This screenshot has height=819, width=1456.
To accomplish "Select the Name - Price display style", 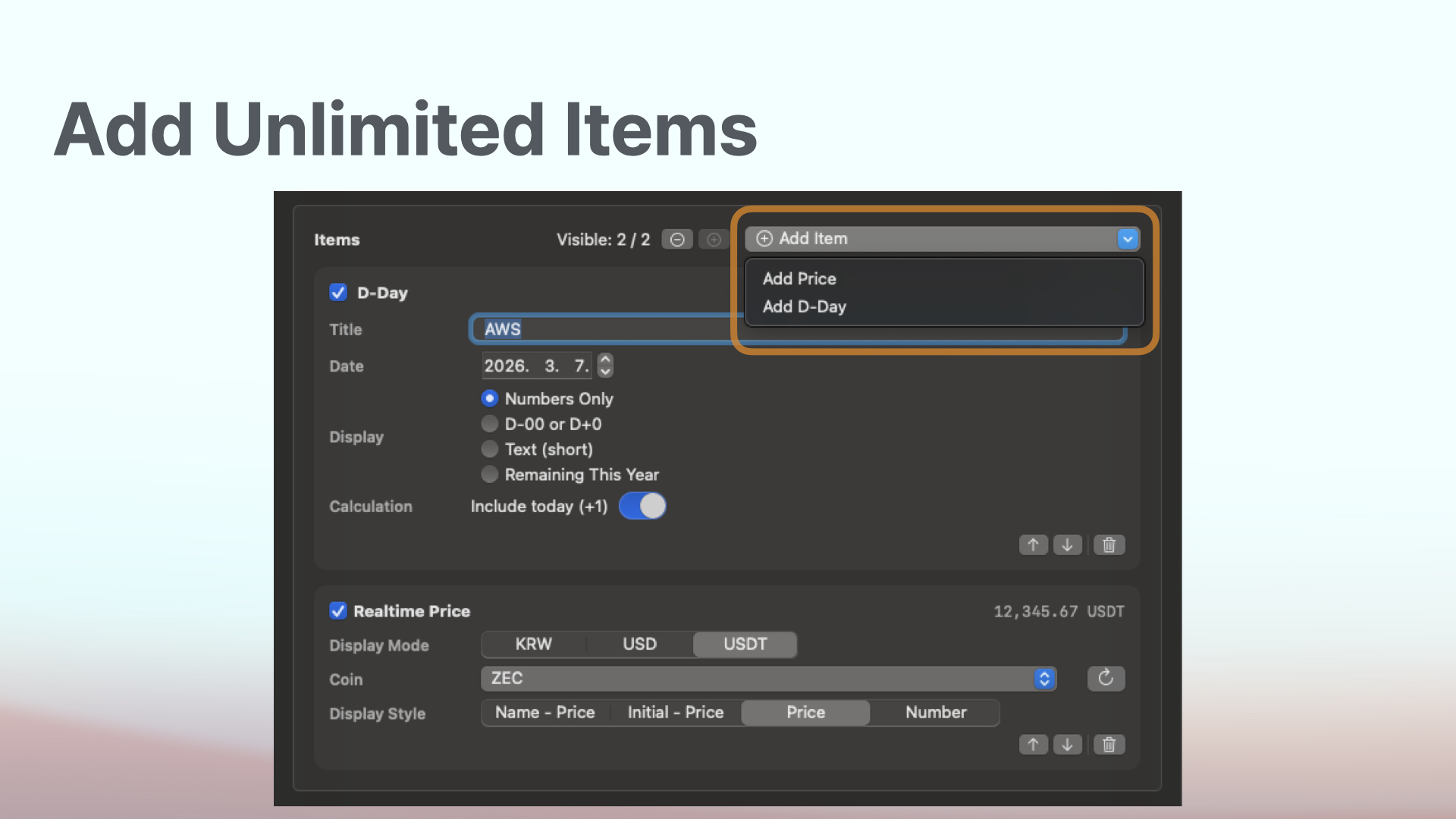I will tap(544, 712).
